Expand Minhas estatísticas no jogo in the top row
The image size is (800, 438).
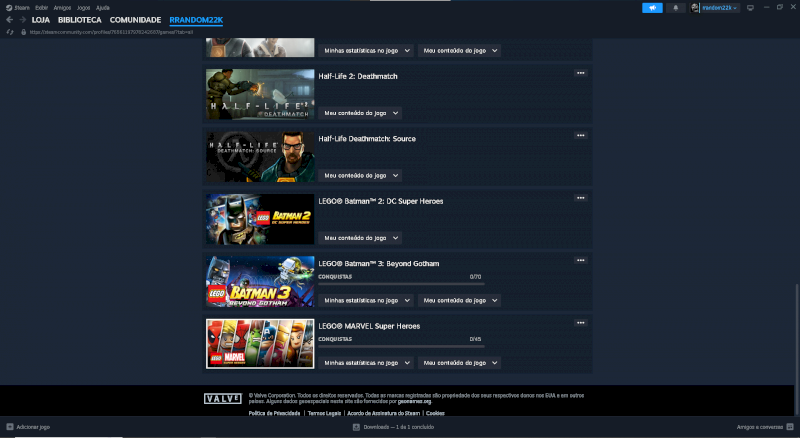pyautogui.click(x=366, y=51)
